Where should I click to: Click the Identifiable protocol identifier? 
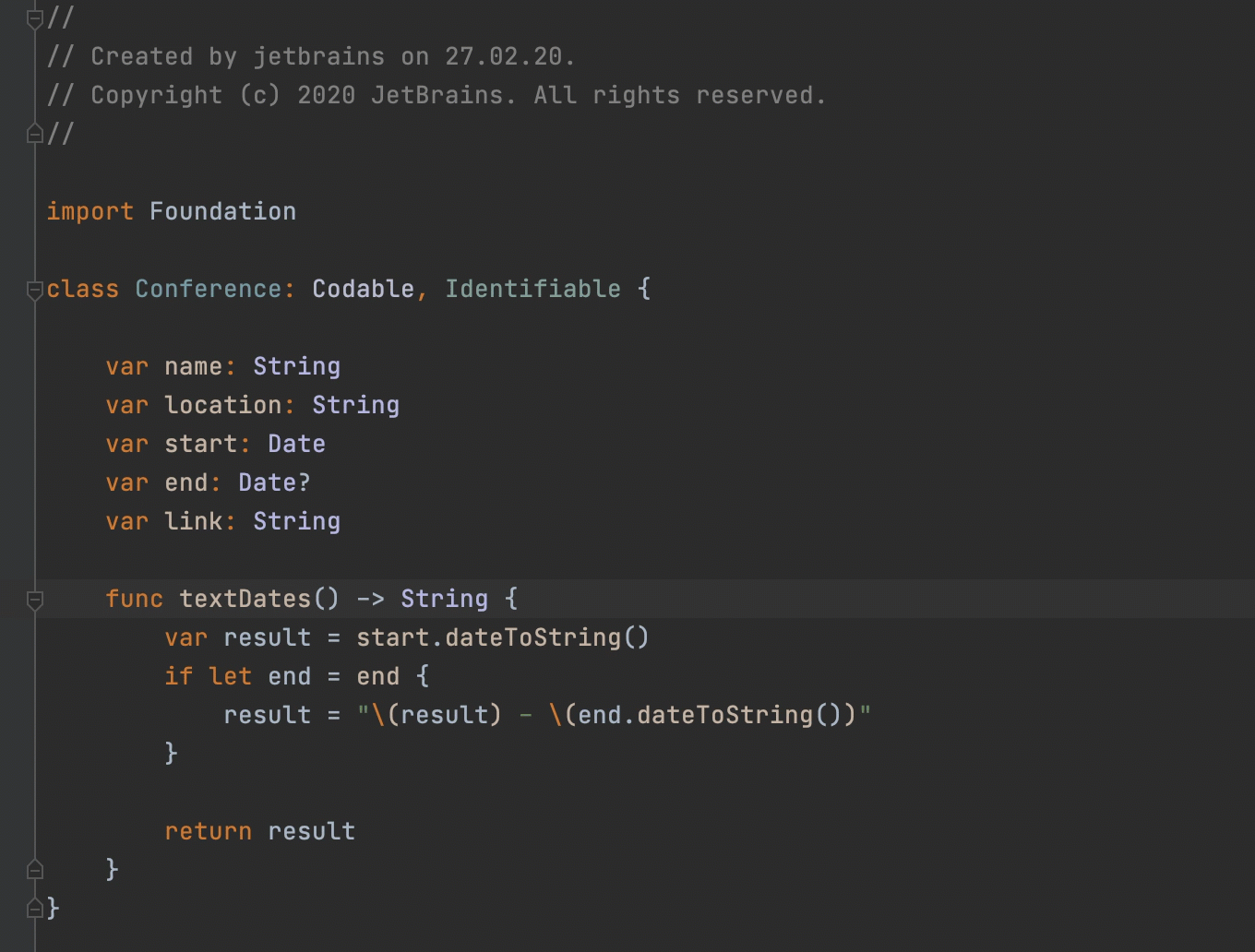532,290
